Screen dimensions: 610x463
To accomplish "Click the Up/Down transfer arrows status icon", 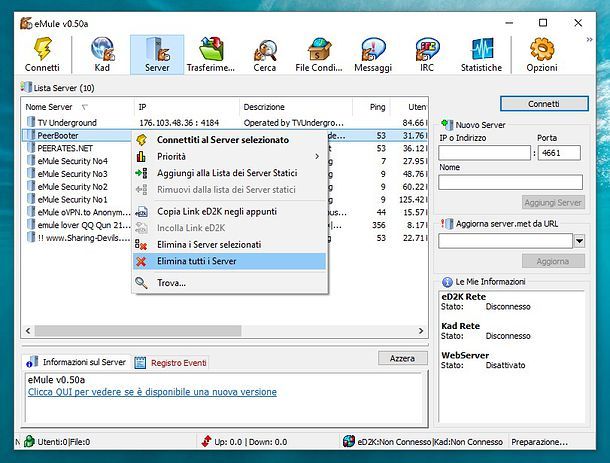I will [x=207, y=442].
